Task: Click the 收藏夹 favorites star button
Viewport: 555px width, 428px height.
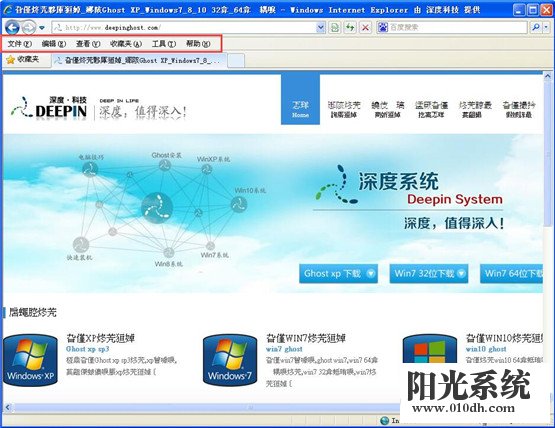Action: click(23, 59)
